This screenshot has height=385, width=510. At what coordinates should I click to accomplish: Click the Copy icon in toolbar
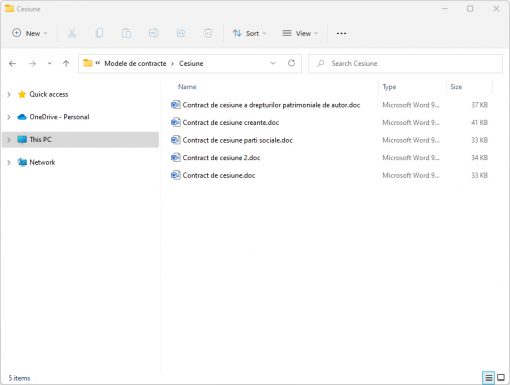pyautogui.click(x=99, y=33)
